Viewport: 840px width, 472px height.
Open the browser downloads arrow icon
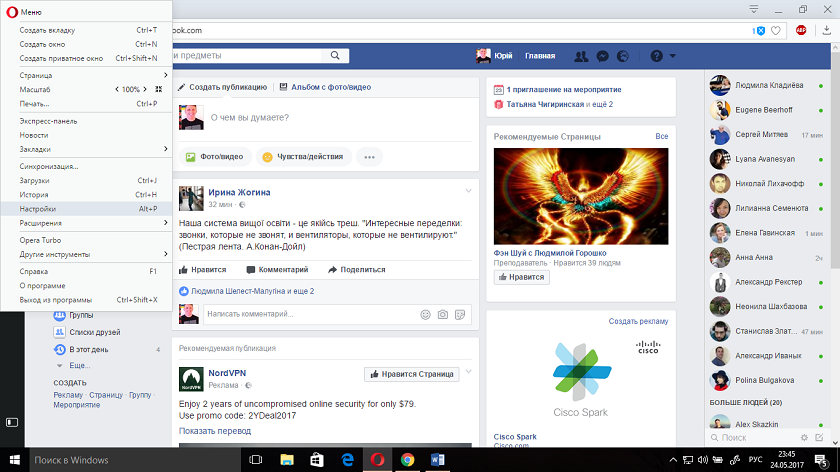(x=825, y=30)
